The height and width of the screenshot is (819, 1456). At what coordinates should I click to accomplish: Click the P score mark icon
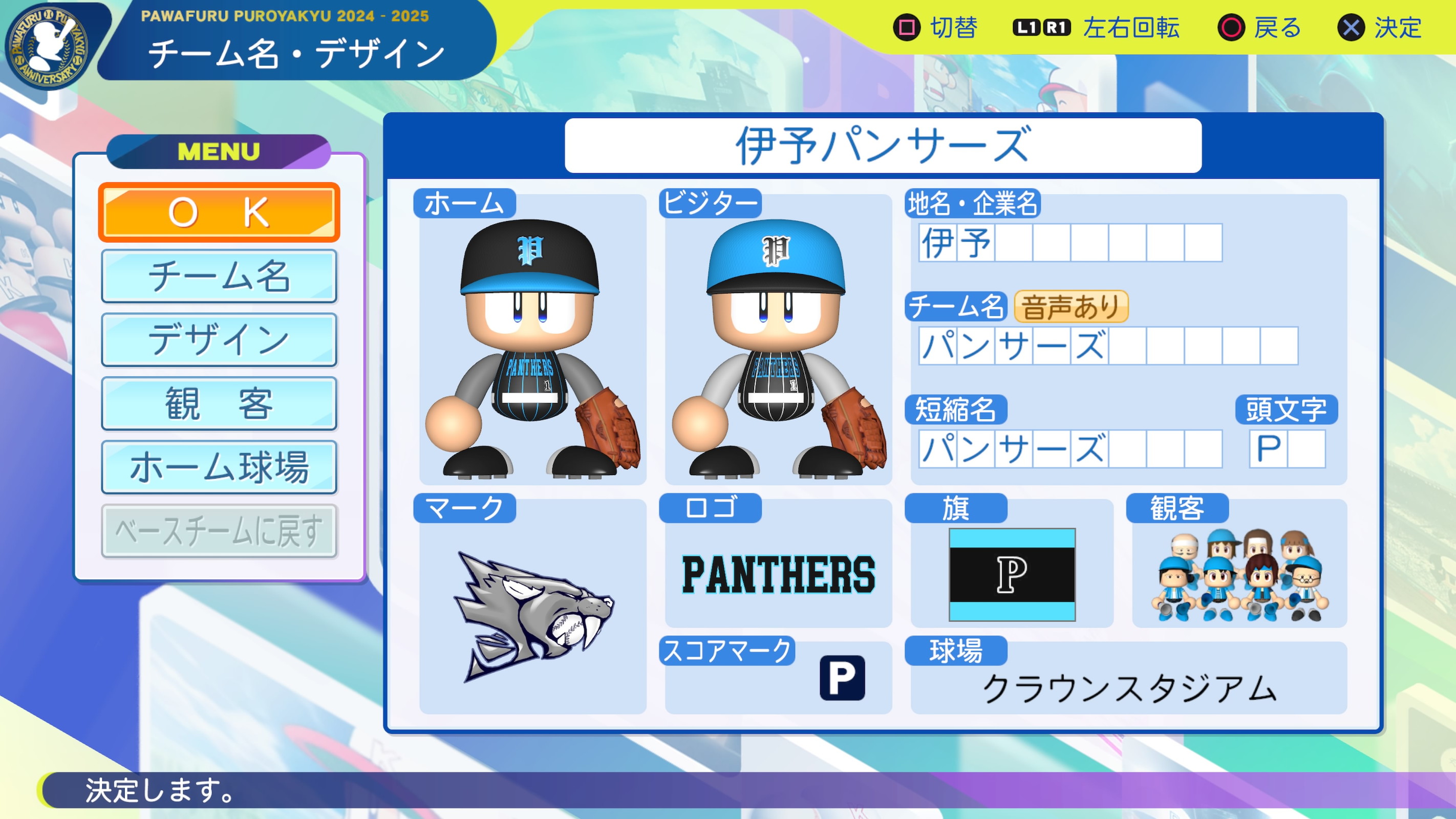(842, 677)
